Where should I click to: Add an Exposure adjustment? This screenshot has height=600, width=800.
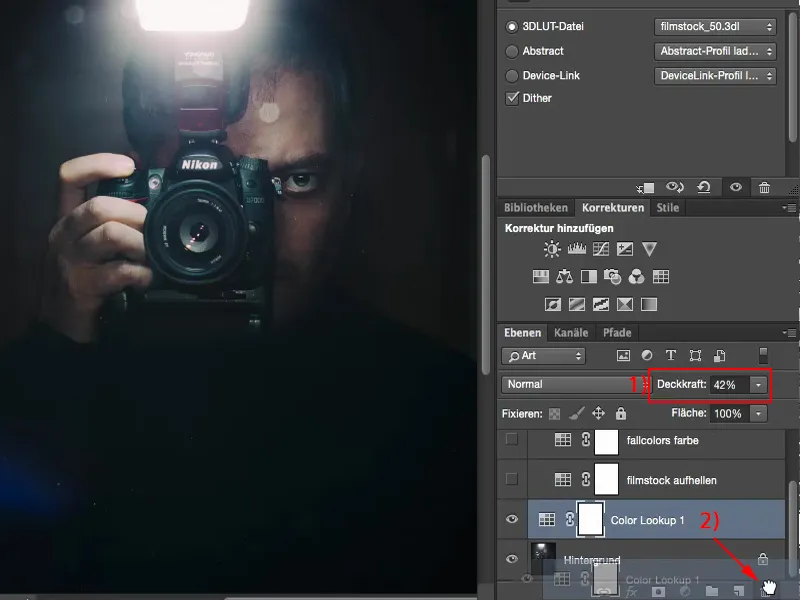click(624, 249)
